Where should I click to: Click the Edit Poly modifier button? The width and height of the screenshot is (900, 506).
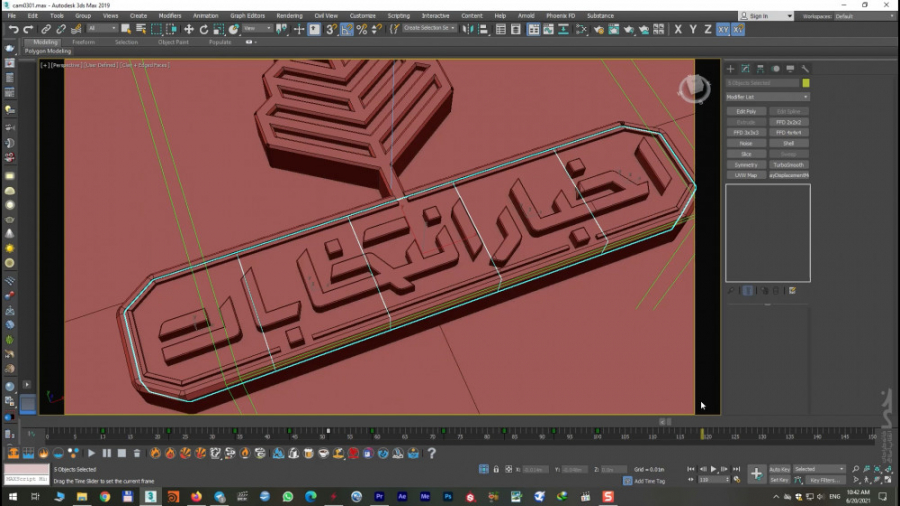point(746,111)
